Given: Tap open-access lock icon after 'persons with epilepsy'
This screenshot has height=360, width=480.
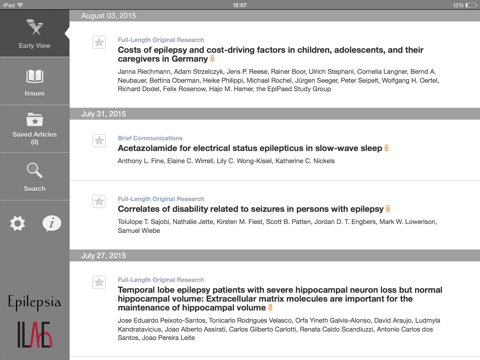Looking at the screenshot, I should 388,209.
